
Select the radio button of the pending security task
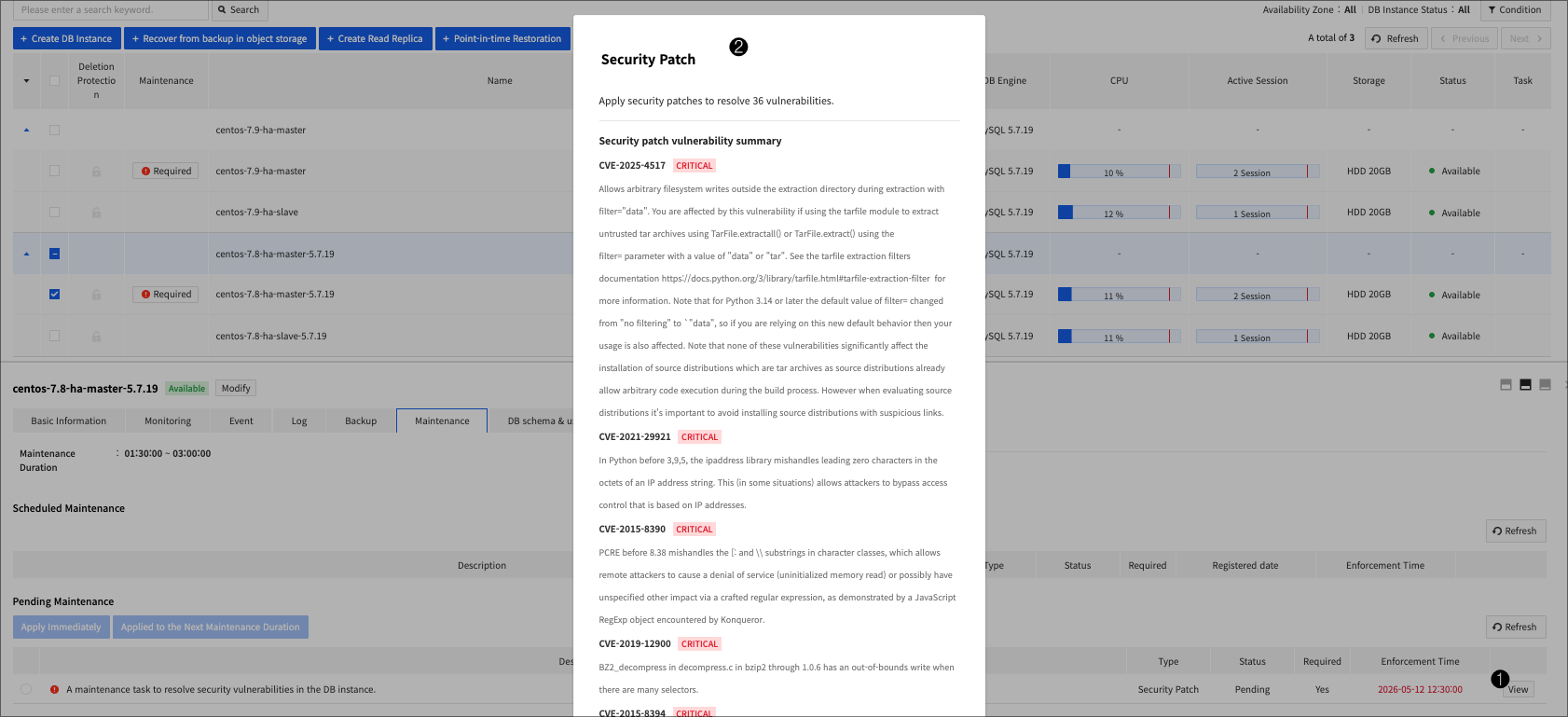[26, 690]
